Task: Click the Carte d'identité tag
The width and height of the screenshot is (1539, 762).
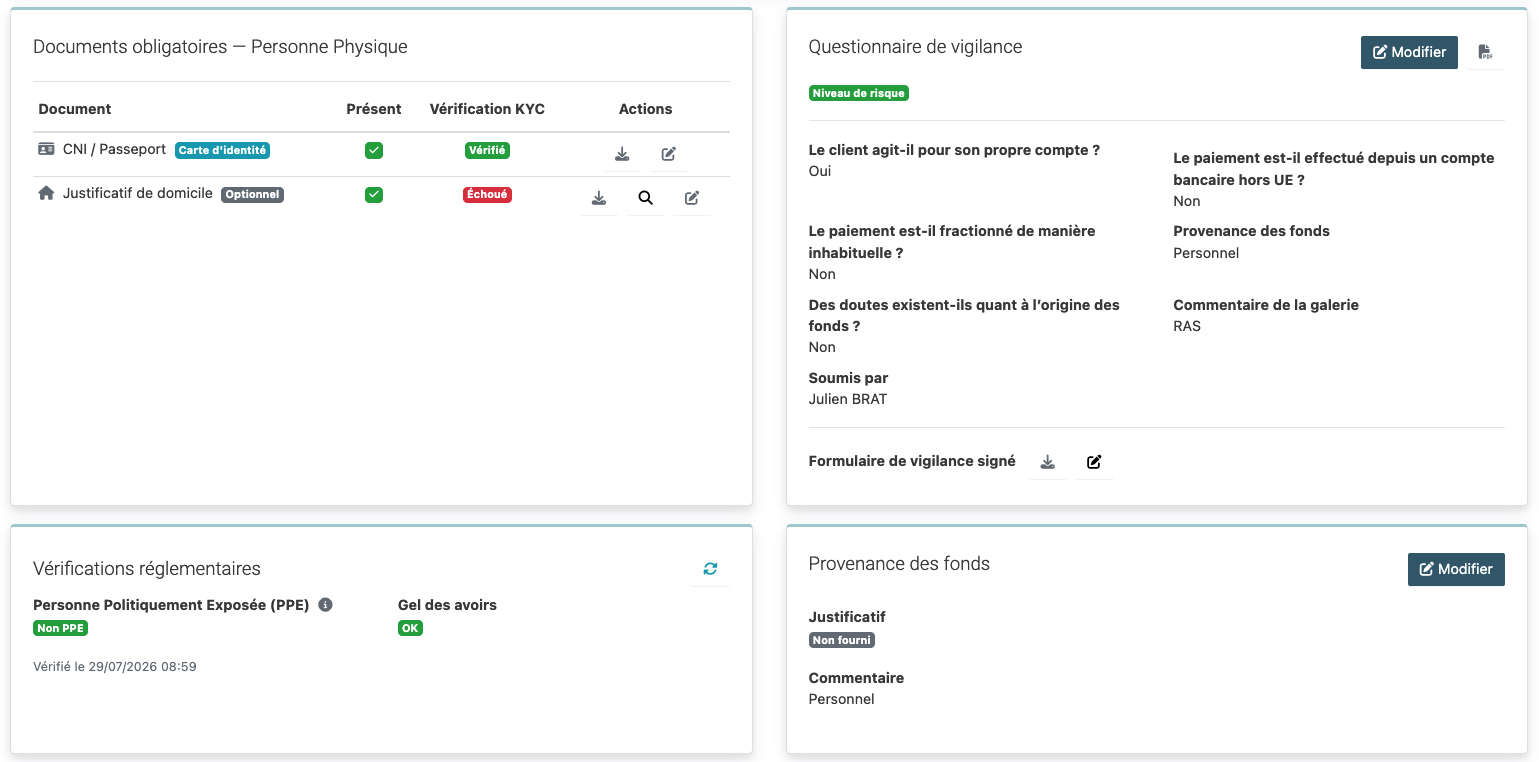Action: (223, 150)
